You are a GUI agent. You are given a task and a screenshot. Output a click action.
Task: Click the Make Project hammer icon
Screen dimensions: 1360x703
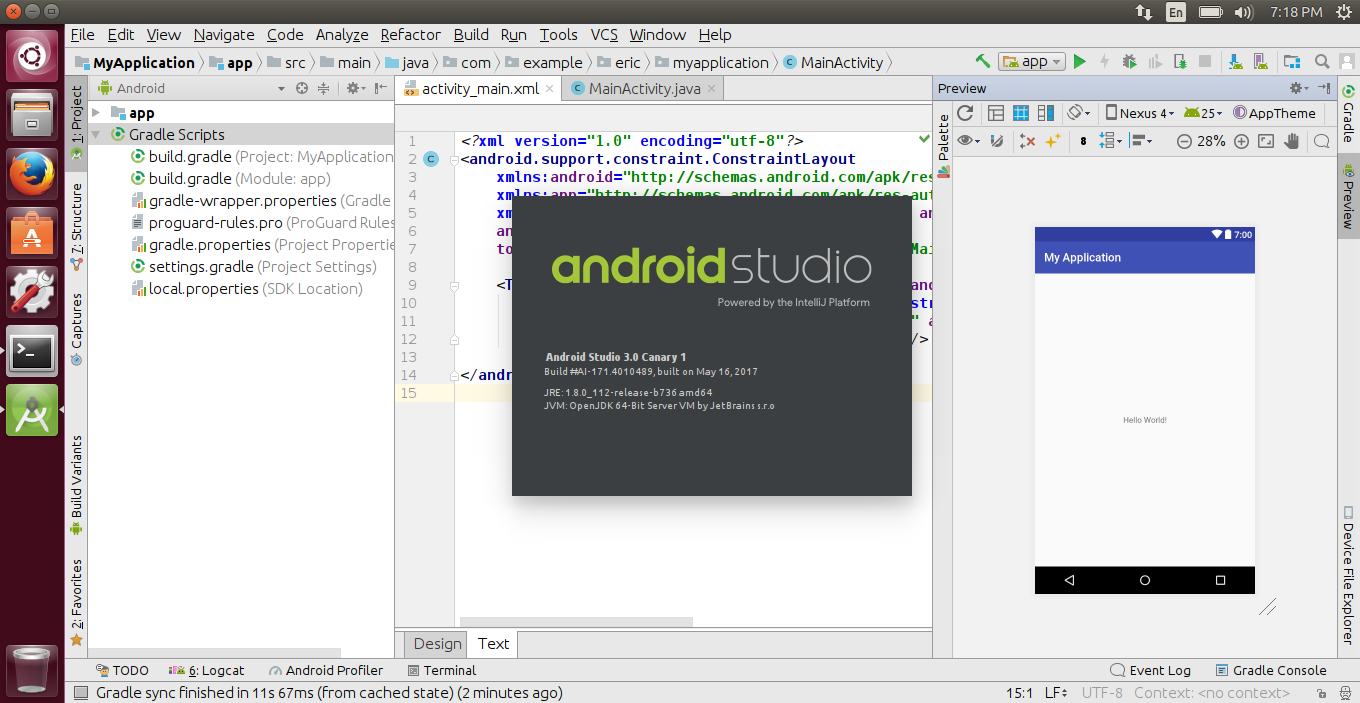click(x=983, y=61)
